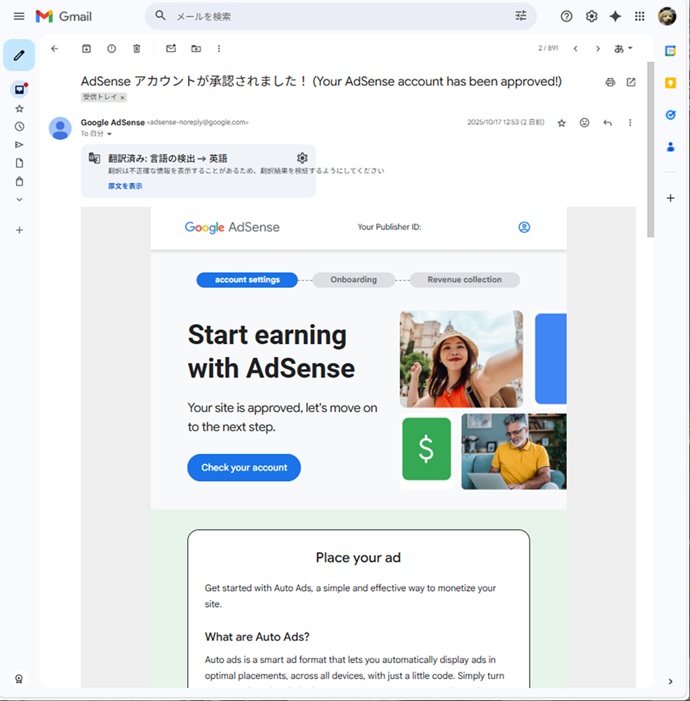Remove the 受信トレイ label from the email
The height and width of the screenshot is (701, 690).
click(x=123, y=98)
